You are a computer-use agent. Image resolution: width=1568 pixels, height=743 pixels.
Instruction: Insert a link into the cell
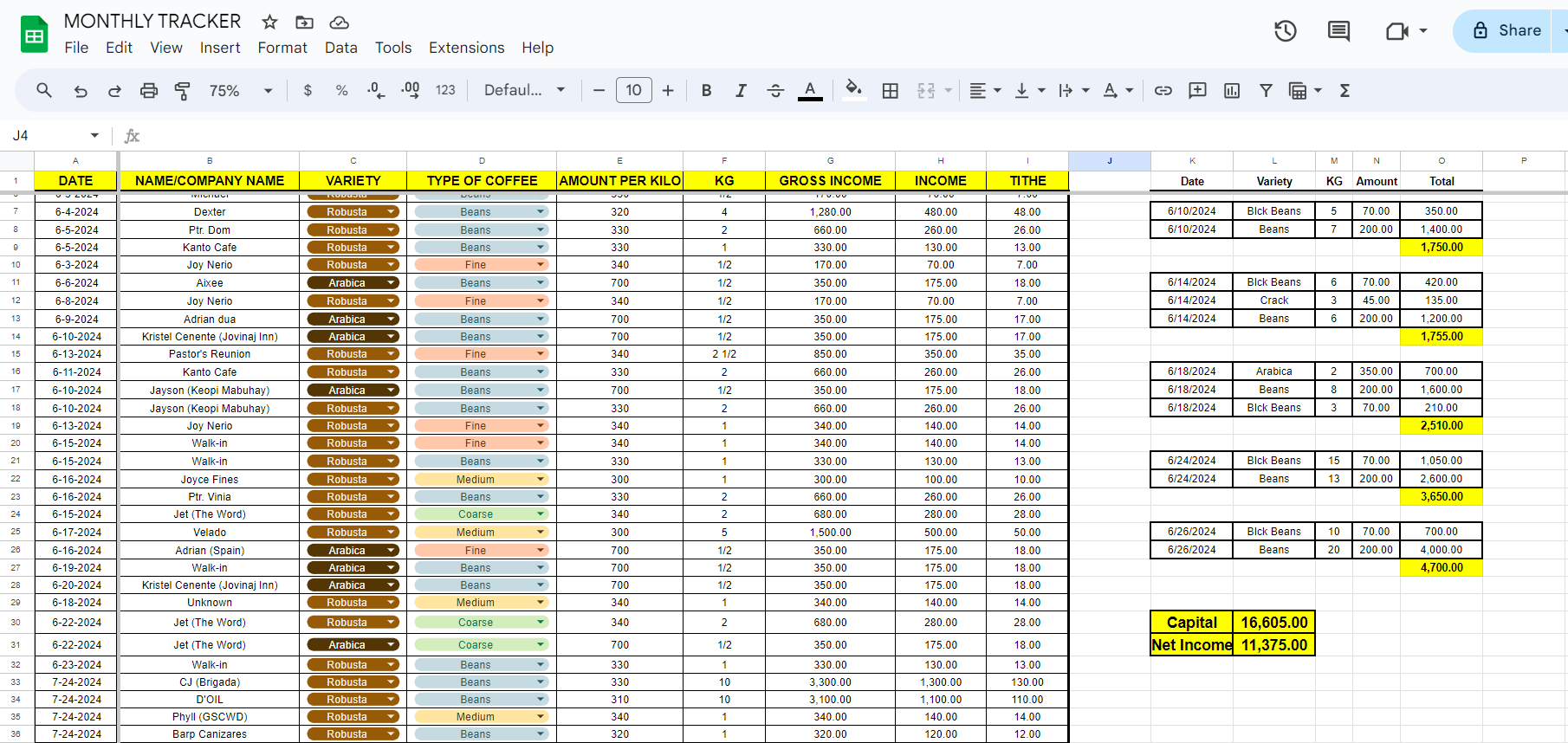(x=1163, y=90)
